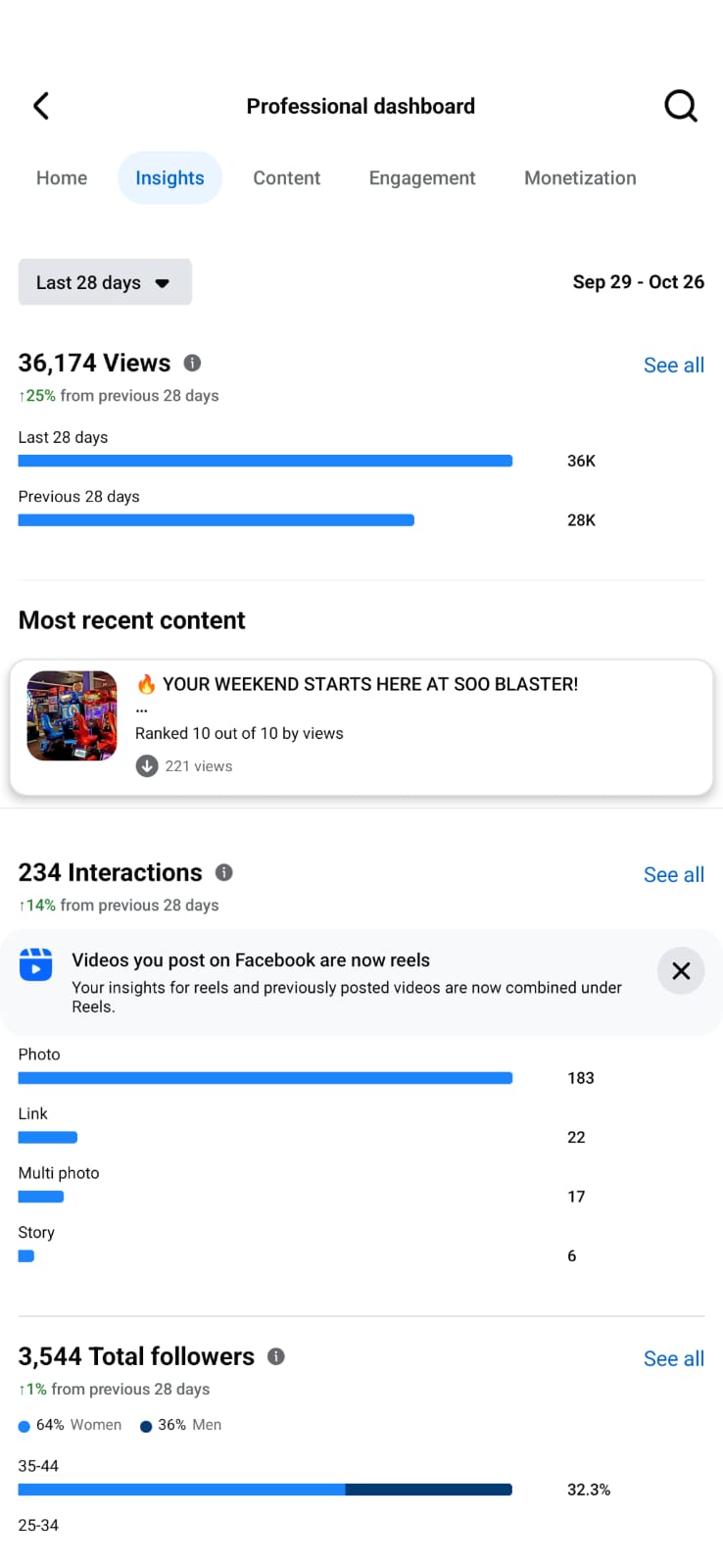The width and height of the screenshot is (723, 1568).
Task: Tap info icon next to Views
Action: tap(193, 363)
